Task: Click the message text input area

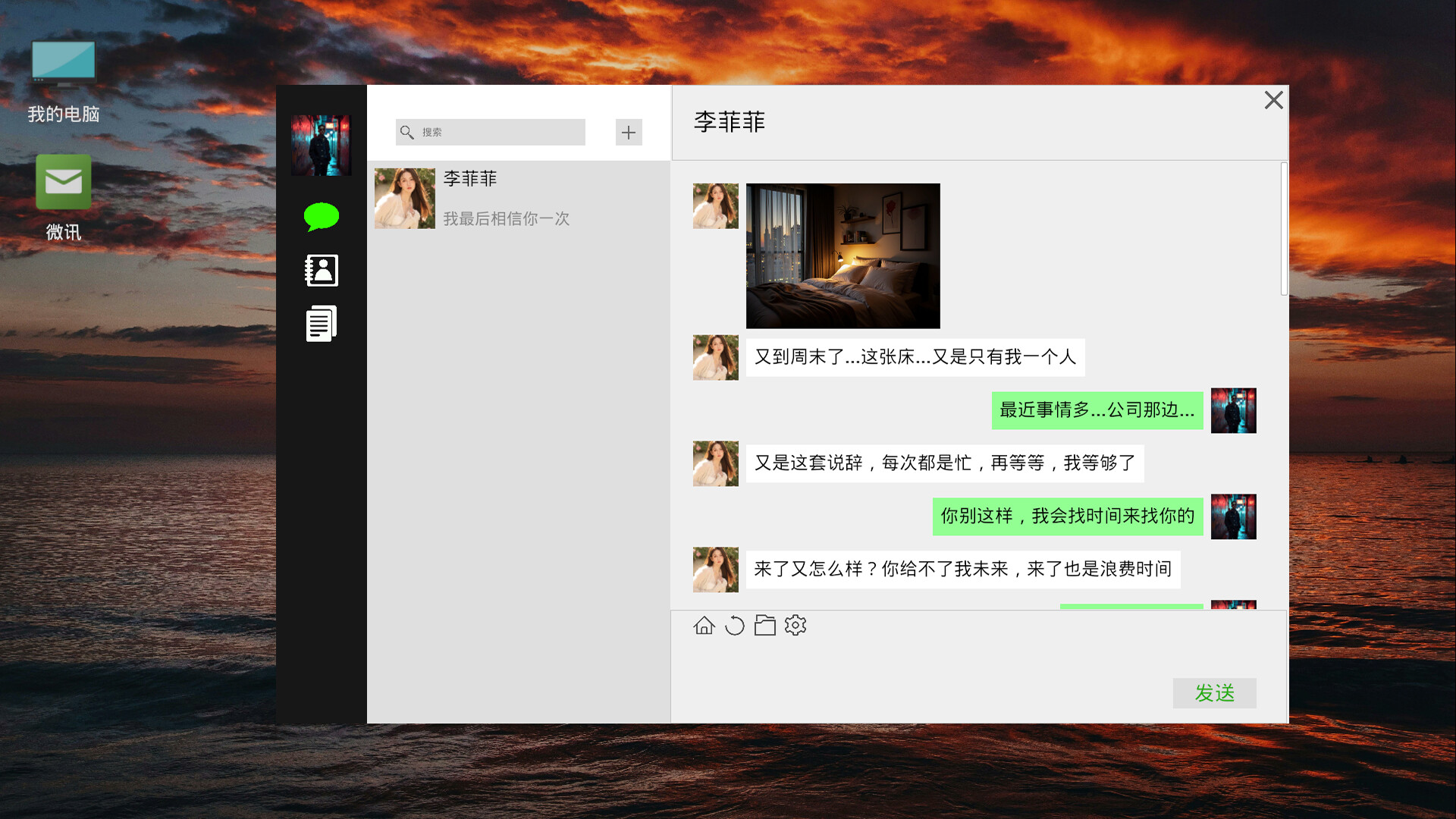Action: pyautogui.click(x=980, y=667)
